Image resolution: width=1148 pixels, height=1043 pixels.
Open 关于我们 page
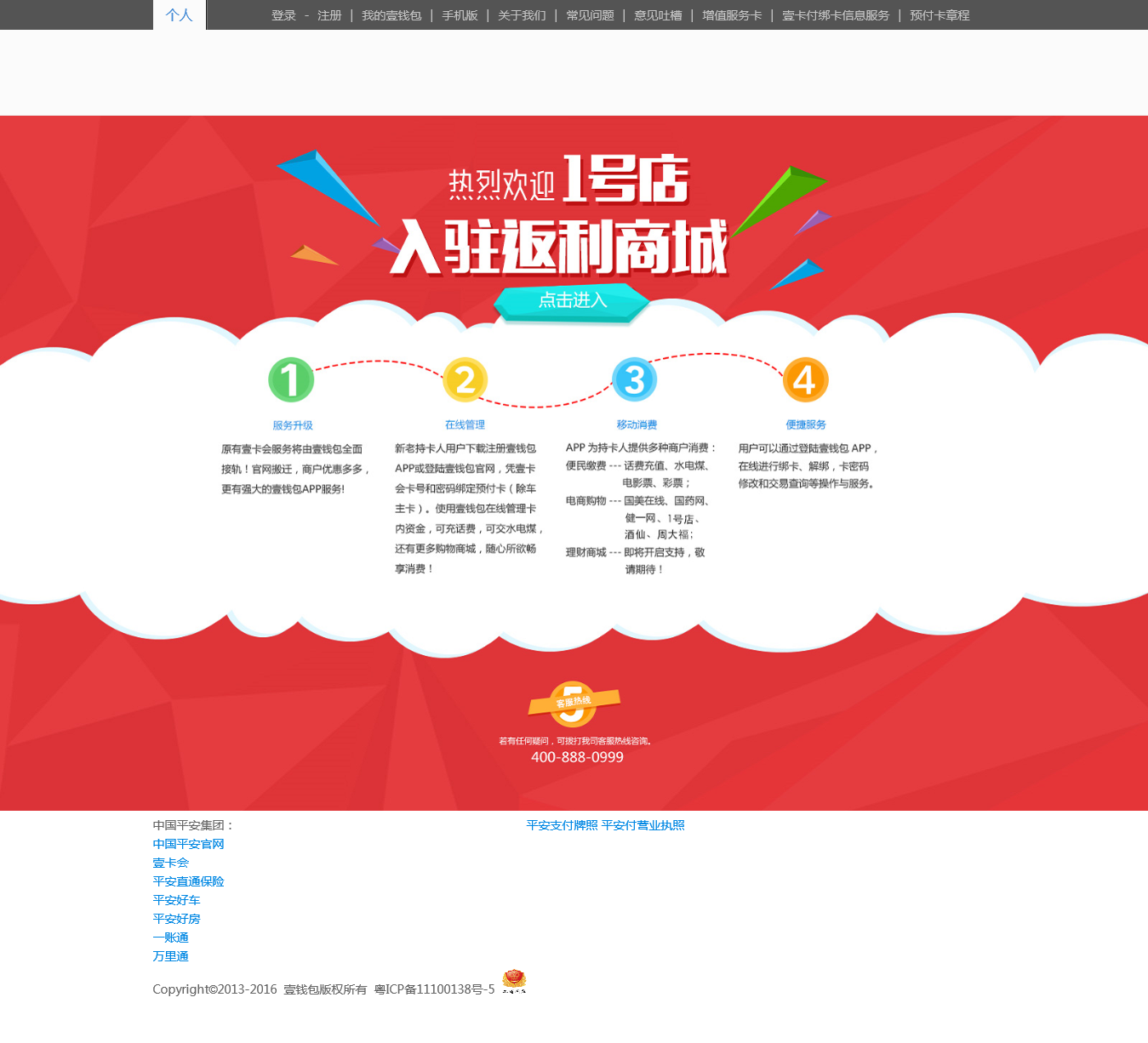(522, 15)
